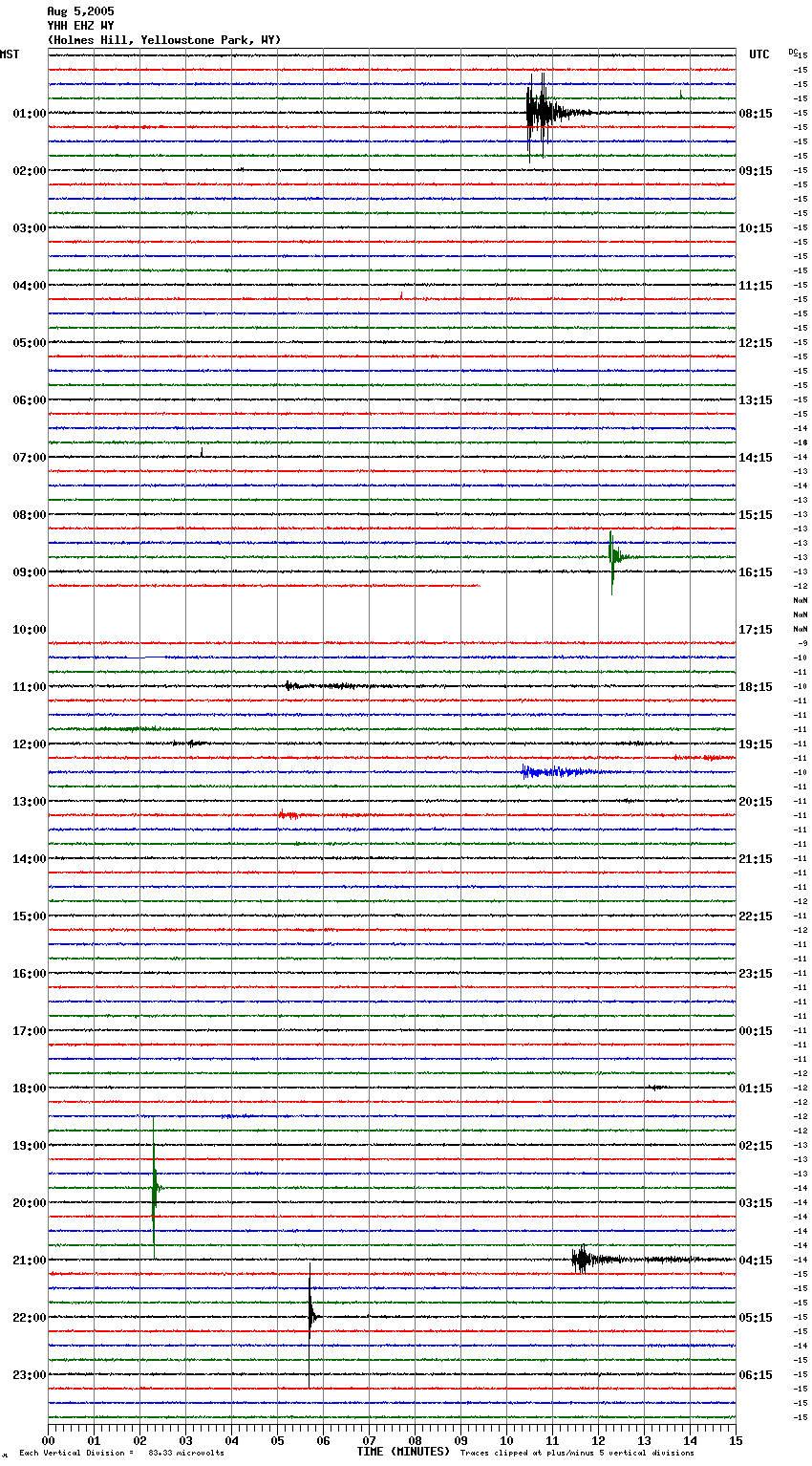Image resolution: width=812 pixels, height=1466 pixels.
Task: Click the Each Vertical Division 83.33 microvolts note
Action: pos(121,1454)
